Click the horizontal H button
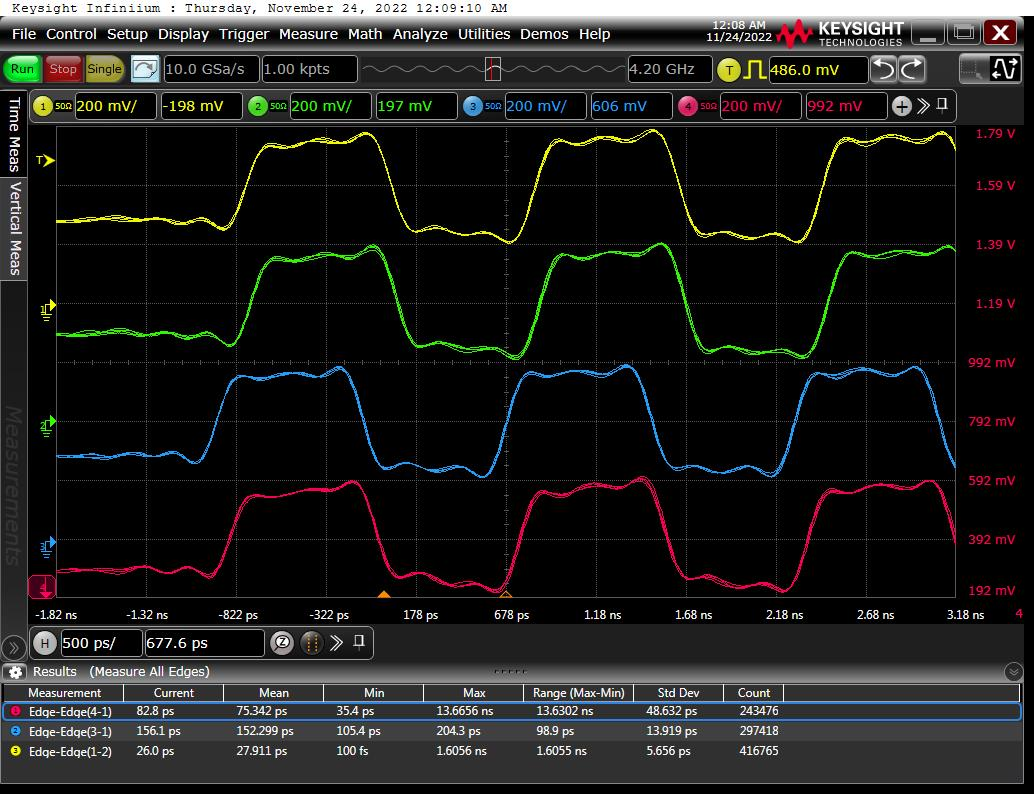Screen dimensions: 1034x794 45,643
